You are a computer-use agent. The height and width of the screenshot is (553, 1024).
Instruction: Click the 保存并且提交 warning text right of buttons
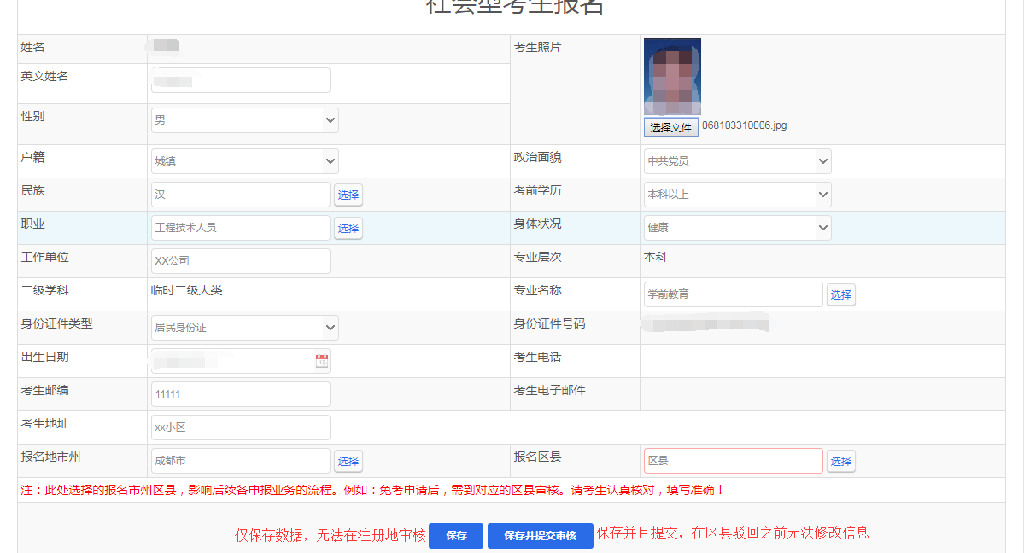pyautogui.click(x=733, y=533)
